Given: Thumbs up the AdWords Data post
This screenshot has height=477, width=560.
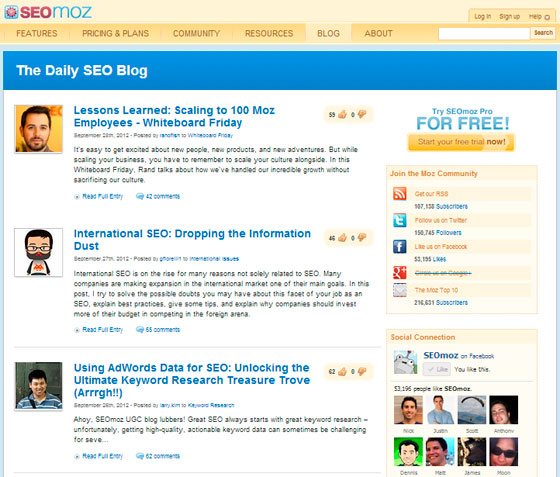Looking at the screenshot, I should tap(342, 372).
